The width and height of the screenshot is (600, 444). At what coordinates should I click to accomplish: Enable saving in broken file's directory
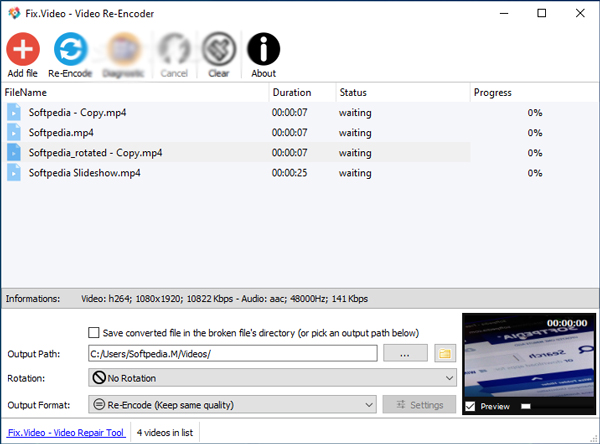click(x=94, y=333)
